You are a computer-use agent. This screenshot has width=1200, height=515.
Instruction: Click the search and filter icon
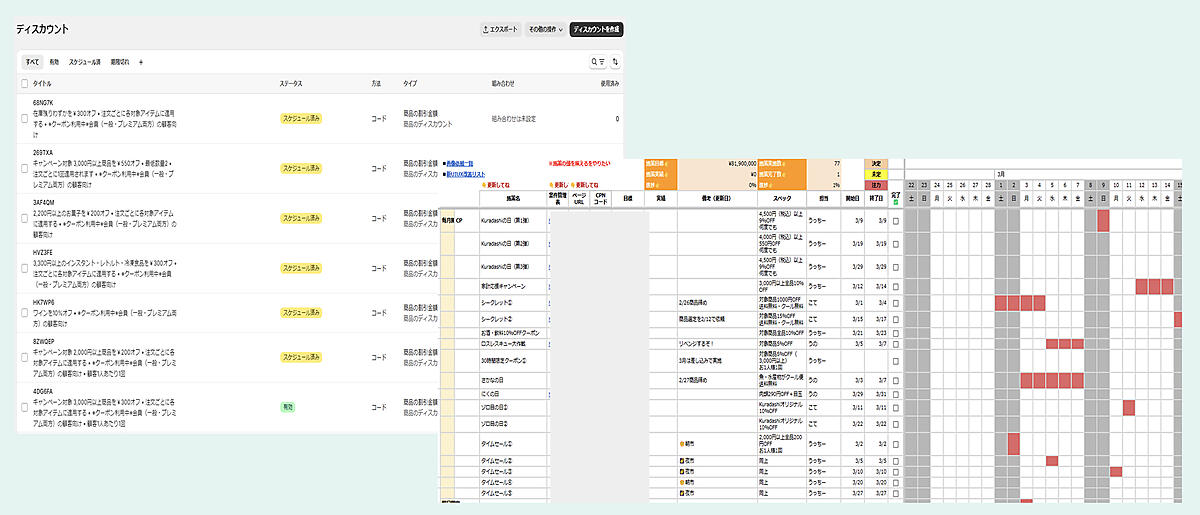pyautogui.click(x=597, y=62)
